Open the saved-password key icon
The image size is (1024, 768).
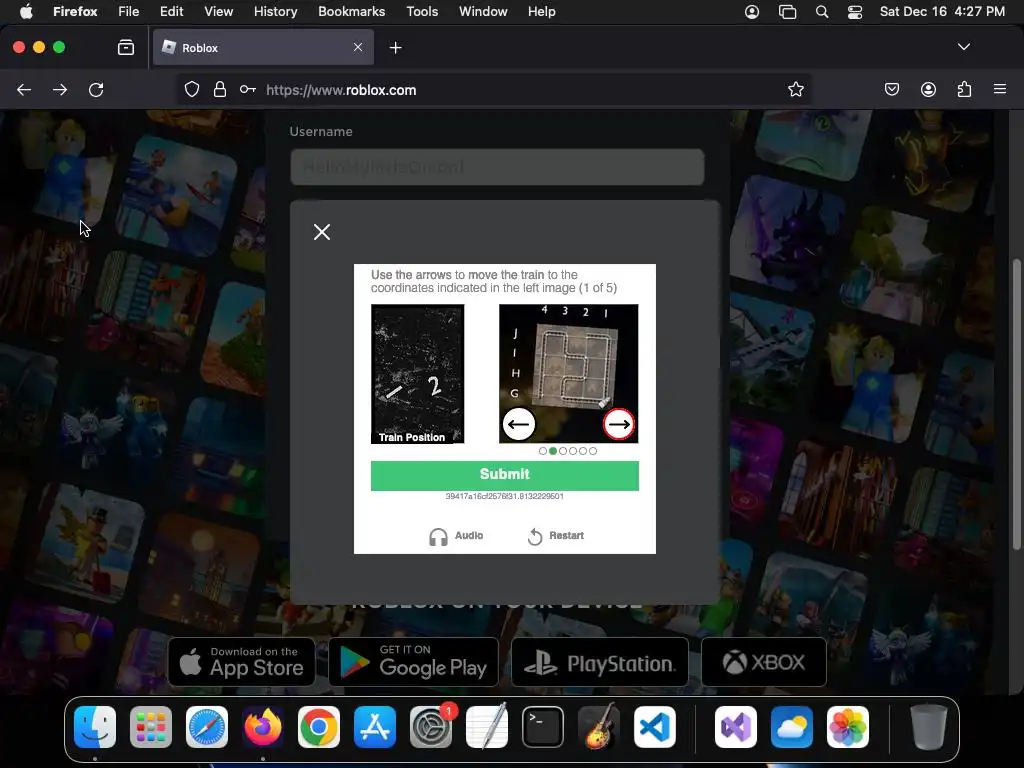[248, 89]
